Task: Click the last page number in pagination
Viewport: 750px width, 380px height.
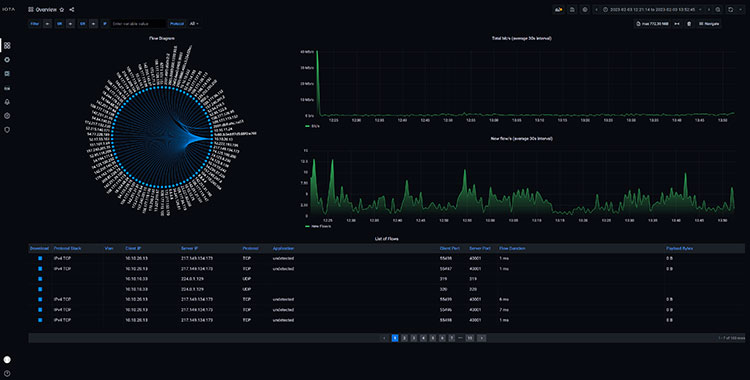Action: point(470,338)
